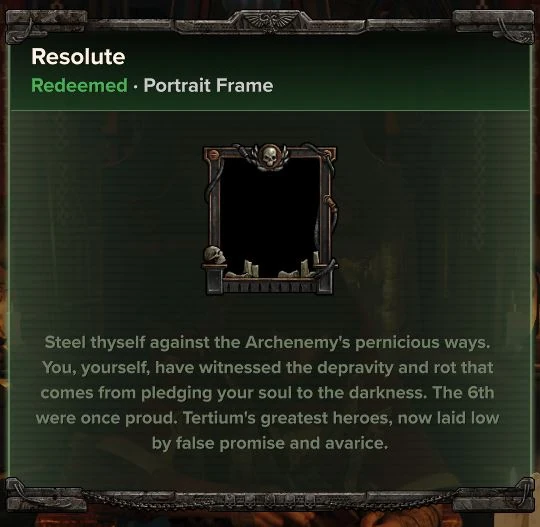
Task: Click the Imperial Aquila emblem on top border
Action: (270, 21)
